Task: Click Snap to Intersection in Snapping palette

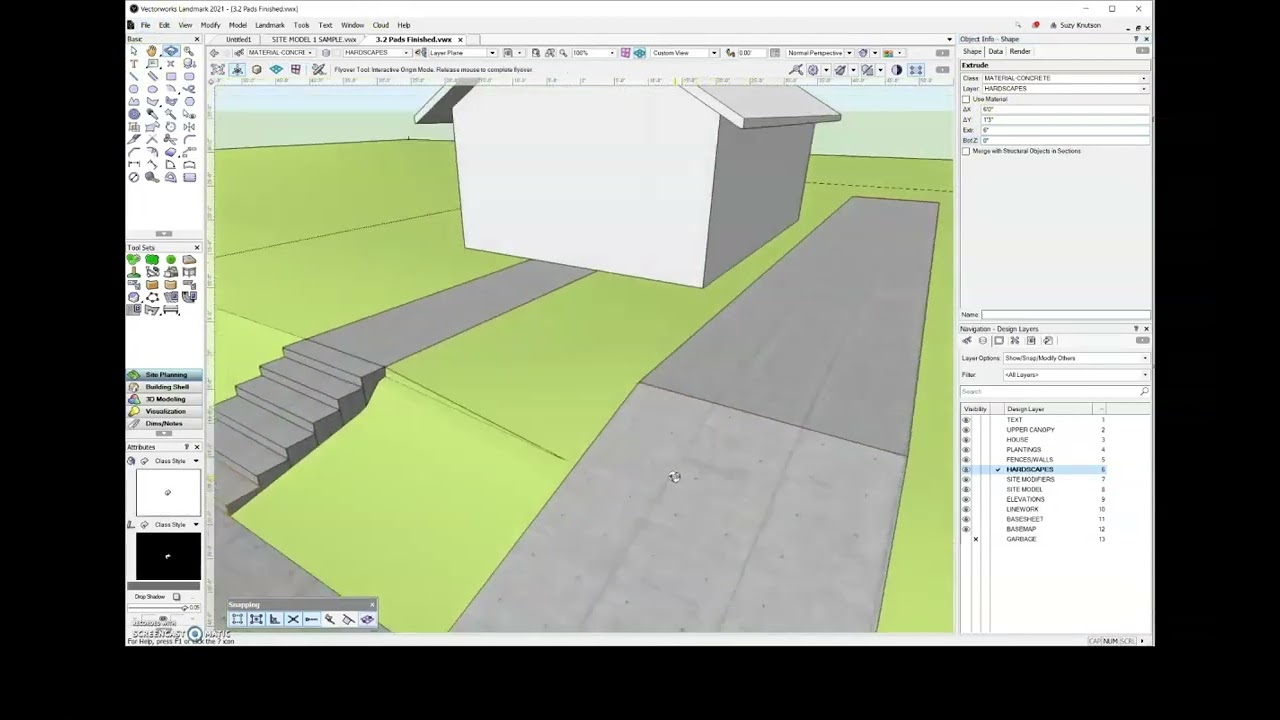Action: pos(293,619)
